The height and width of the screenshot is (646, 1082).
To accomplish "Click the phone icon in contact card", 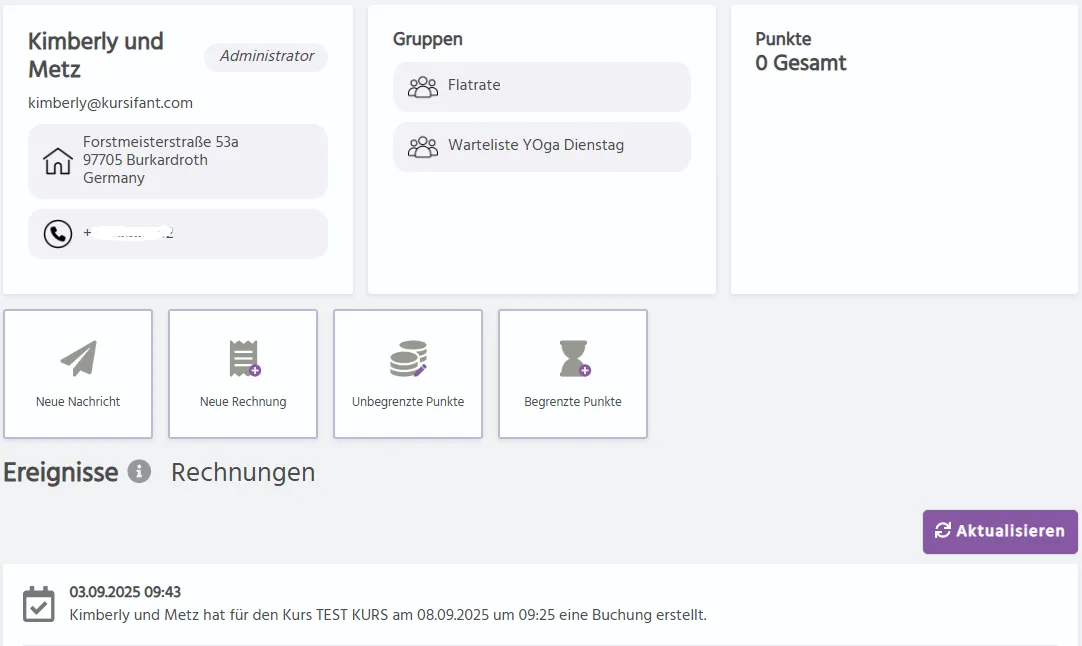I will click(58, 234).
